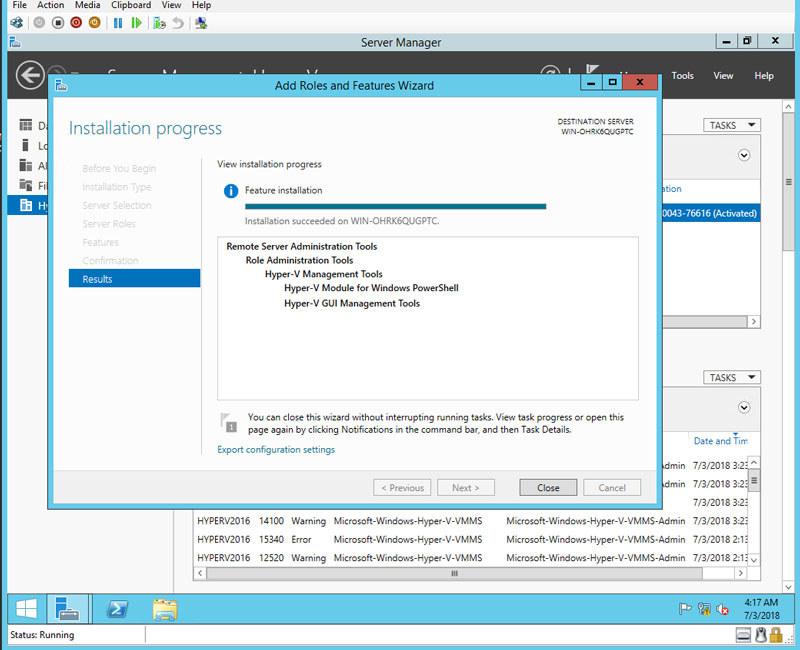Open the Windows Start button
Screen dimensions: 800x650
click(26, 609)
